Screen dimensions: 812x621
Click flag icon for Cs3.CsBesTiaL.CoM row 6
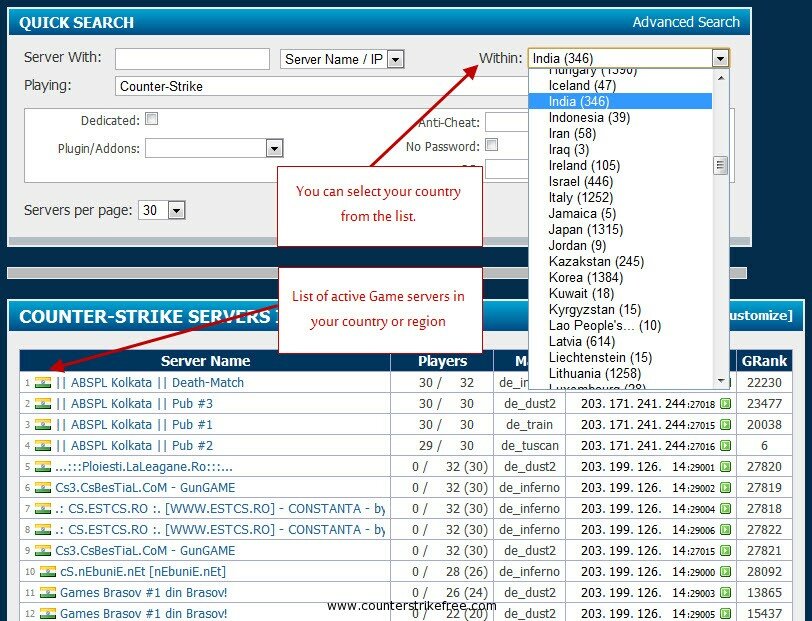tap(42, 488)
